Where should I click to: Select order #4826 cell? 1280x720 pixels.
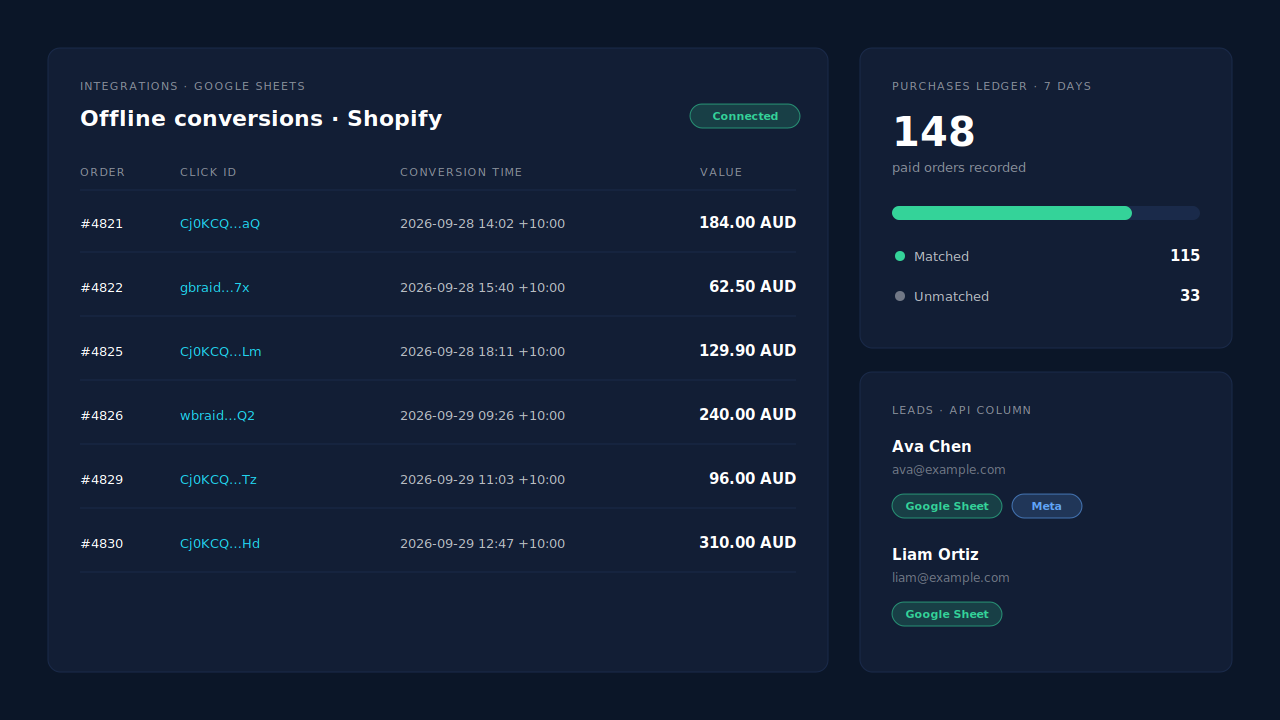pos(102,416)
